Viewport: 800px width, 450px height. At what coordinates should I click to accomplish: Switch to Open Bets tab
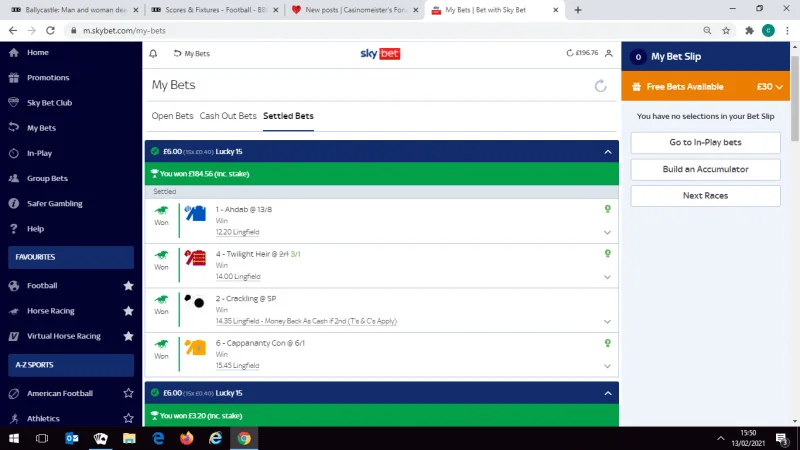[172, 116]
